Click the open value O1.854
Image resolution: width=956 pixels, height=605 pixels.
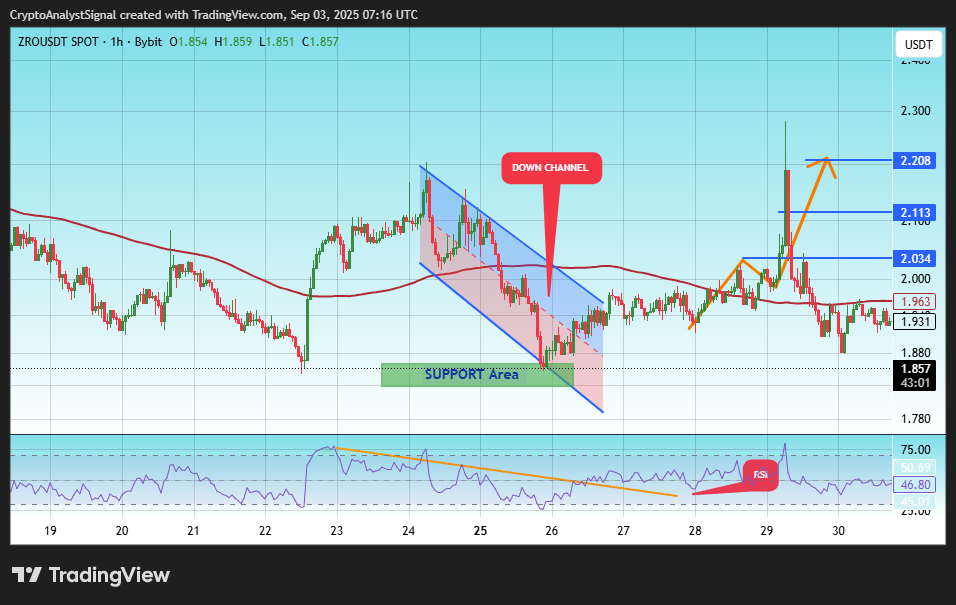point(188,42)
